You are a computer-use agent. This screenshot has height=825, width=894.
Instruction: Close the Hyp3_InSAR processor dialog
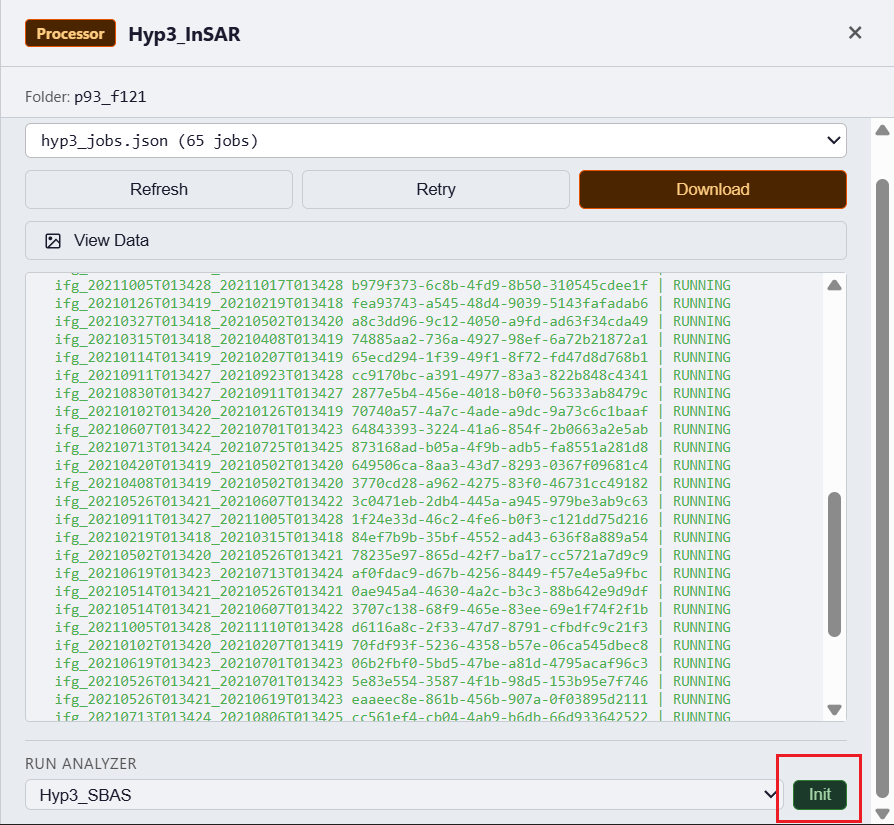[x=855, y=33]
